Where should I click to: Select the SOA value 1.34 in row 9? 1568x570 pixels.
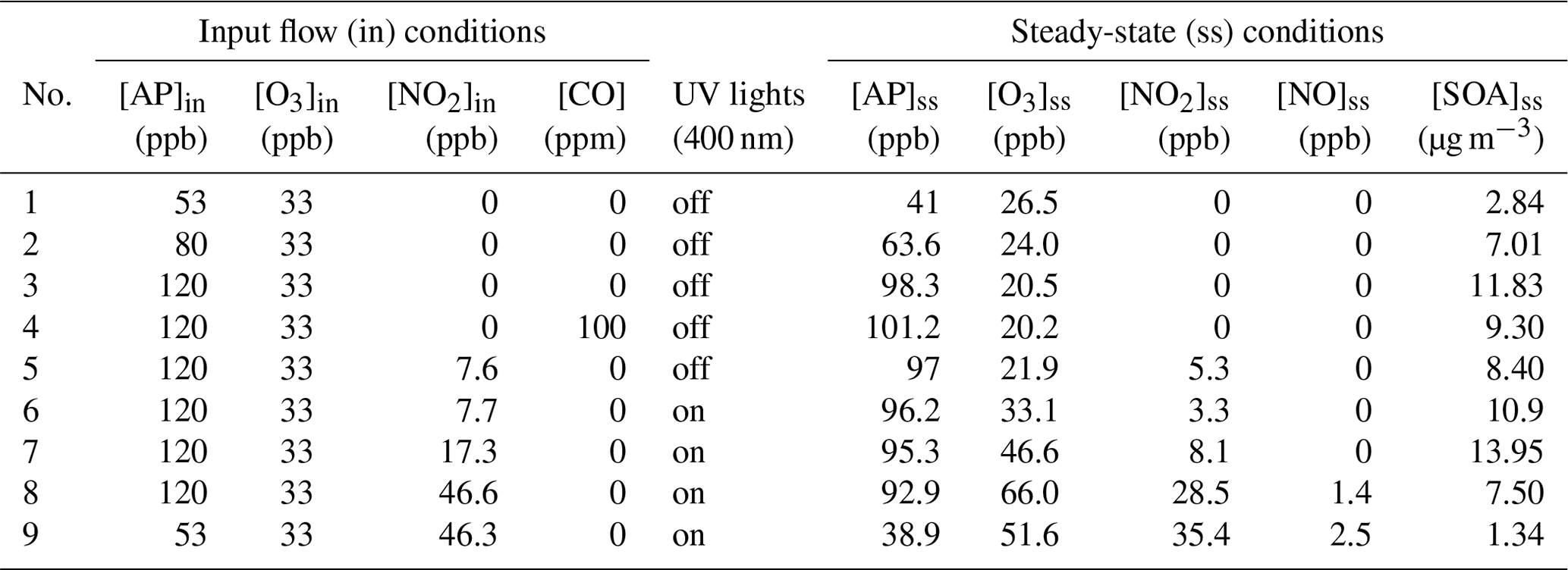(1514, 535)
